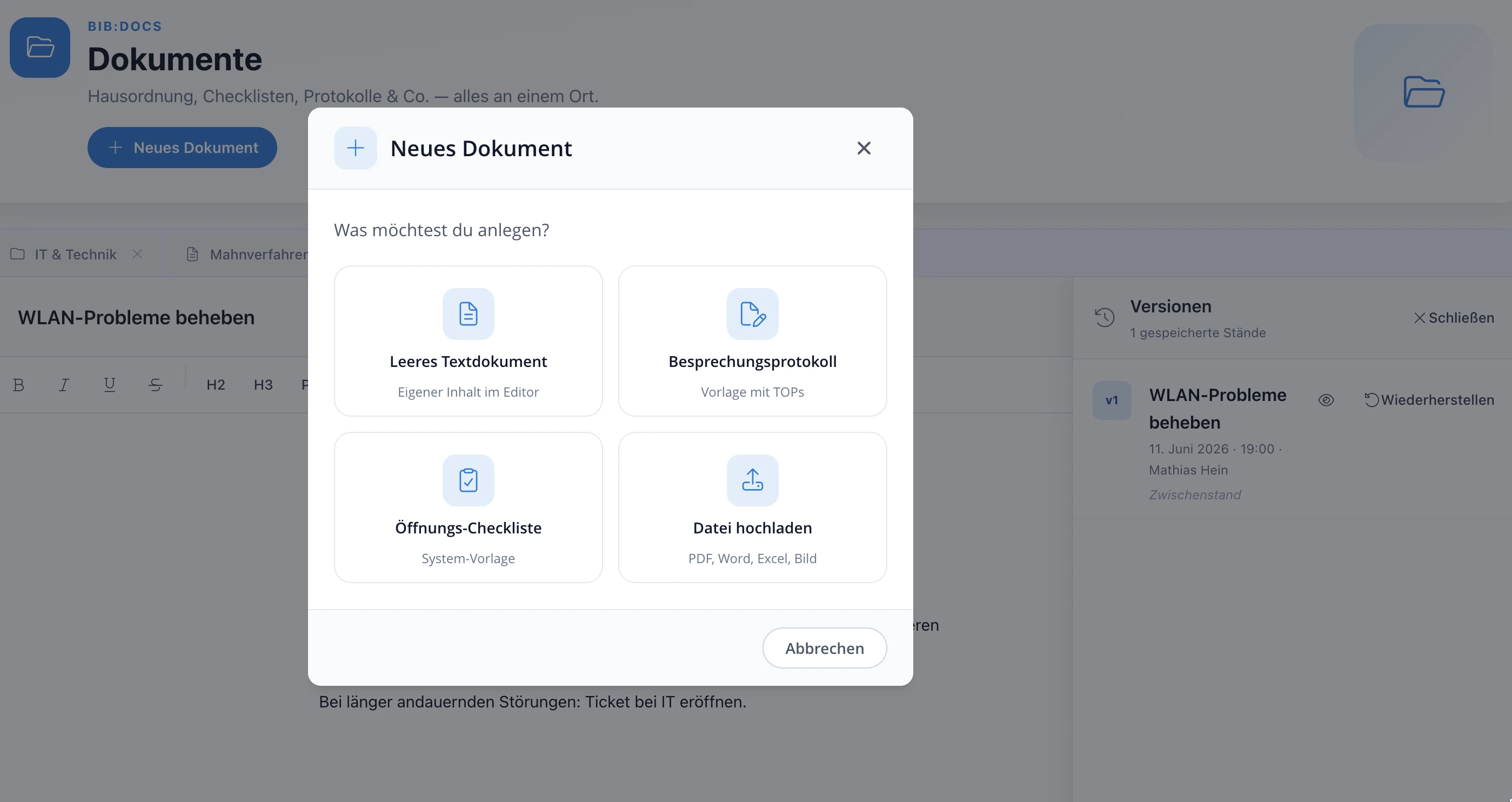Toggle bold formatting in the editor toolbar

[19, 385]
